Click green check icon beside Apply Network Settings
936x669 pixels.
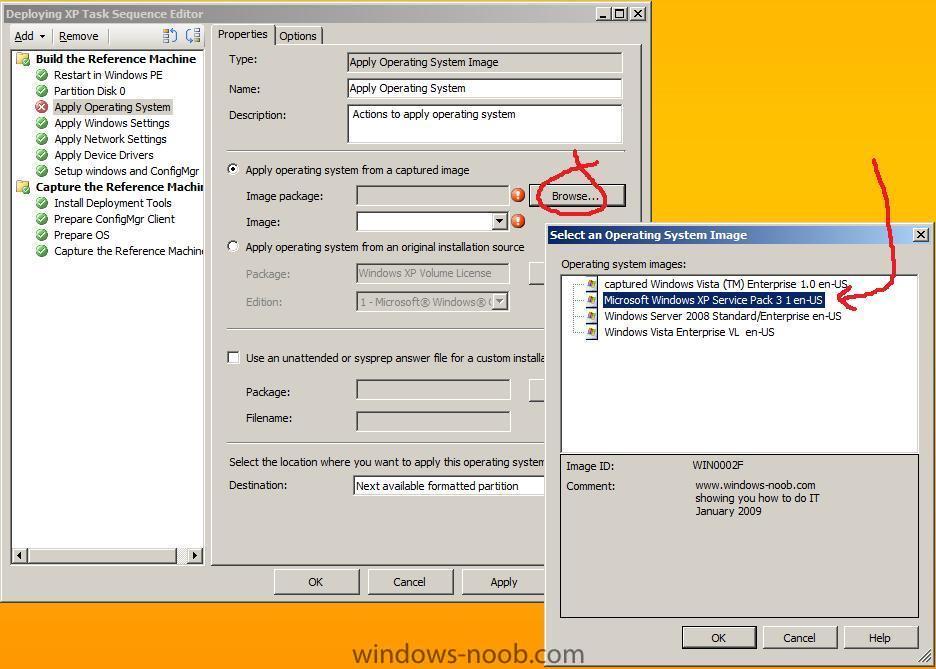pyautogui.click(x=42, y=139)
